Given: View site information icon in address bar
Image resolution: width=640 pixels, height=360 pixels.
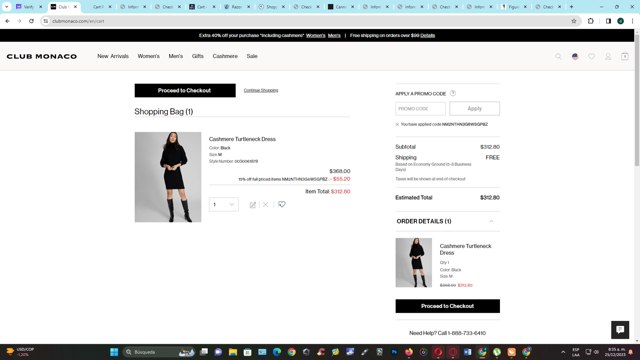Looking at the screenshot, I should (46, 21).
